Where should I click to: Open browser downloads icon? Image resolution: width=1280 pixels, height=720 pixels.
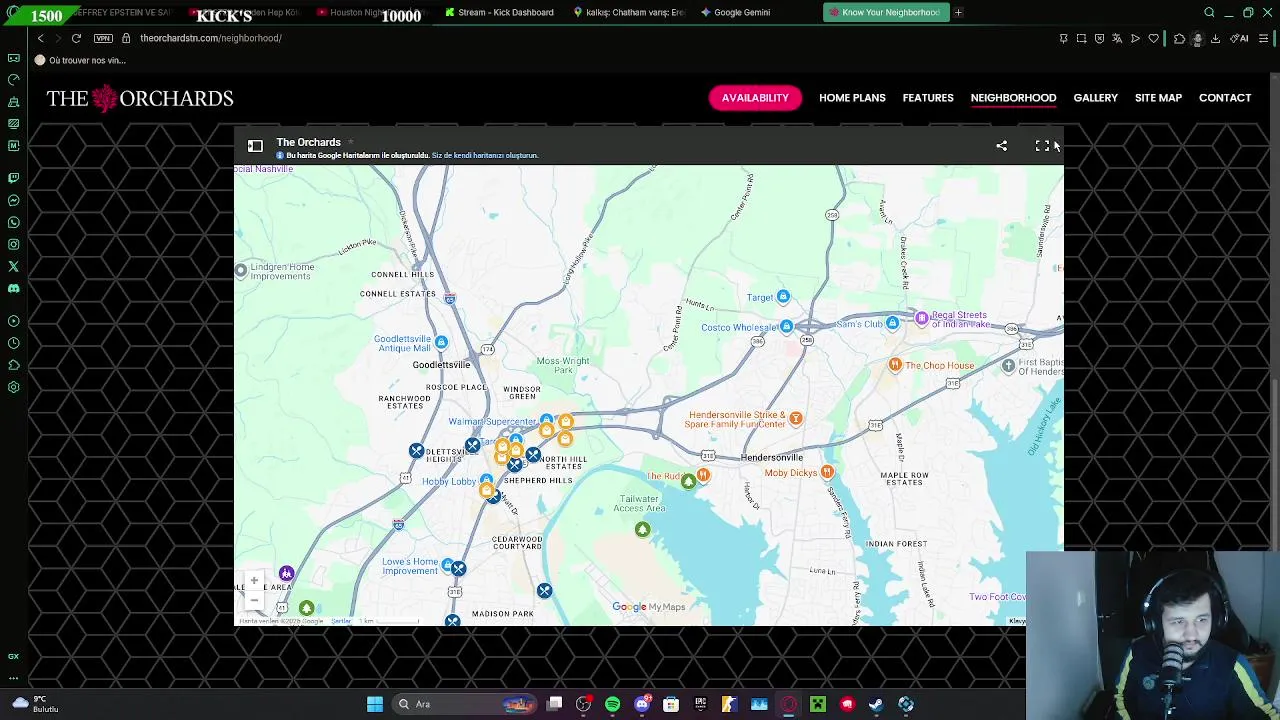pos(1215,38)
